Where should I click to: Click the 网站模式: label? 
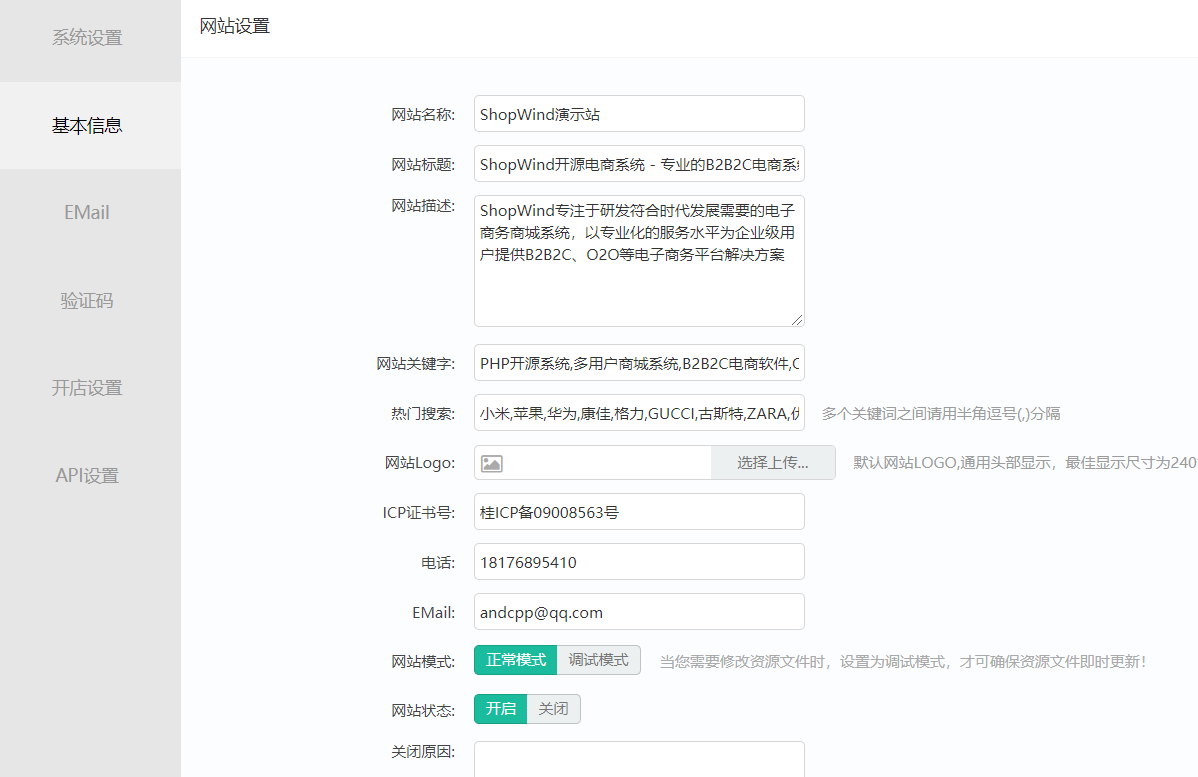[423, 662]
